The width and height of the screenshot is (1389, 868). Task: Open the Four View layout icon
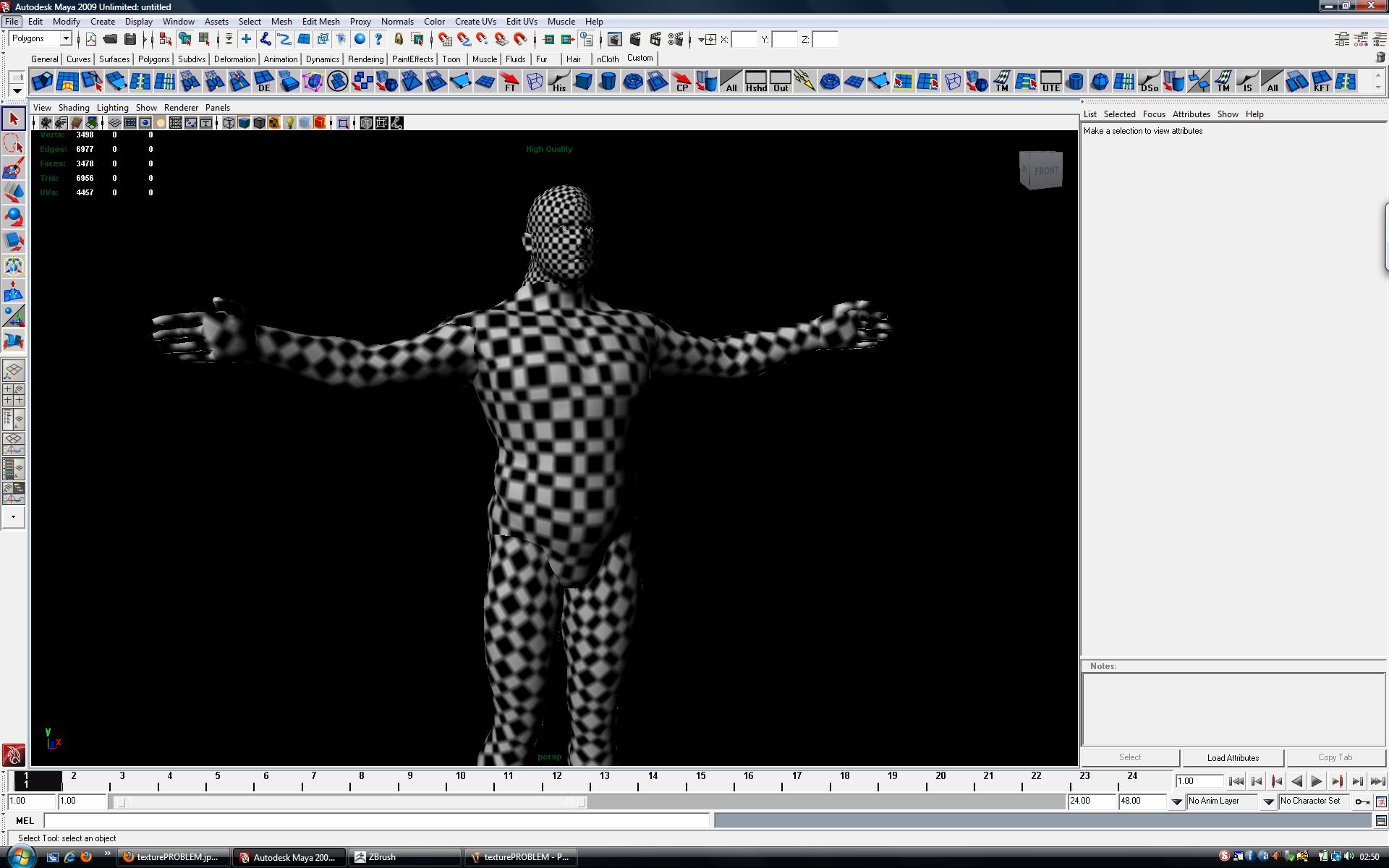pos(13,395)
